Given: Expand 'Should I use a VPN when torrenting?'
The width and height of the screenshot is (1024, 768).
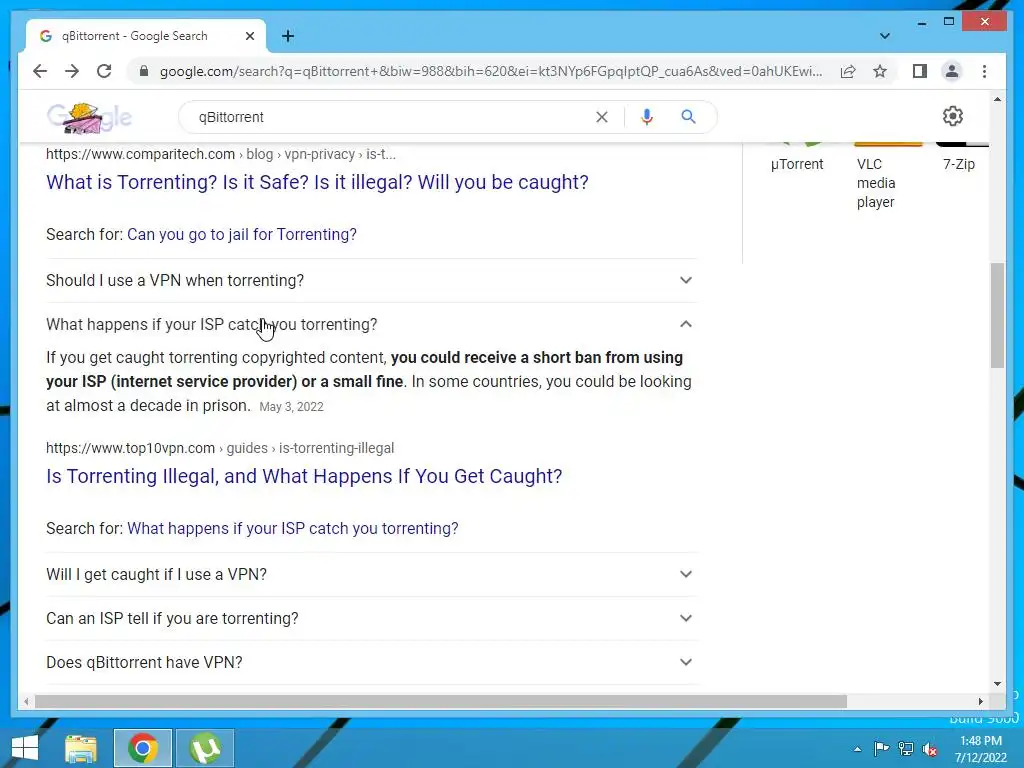Looking at the screenshot, I should click(x=370, y=280).
